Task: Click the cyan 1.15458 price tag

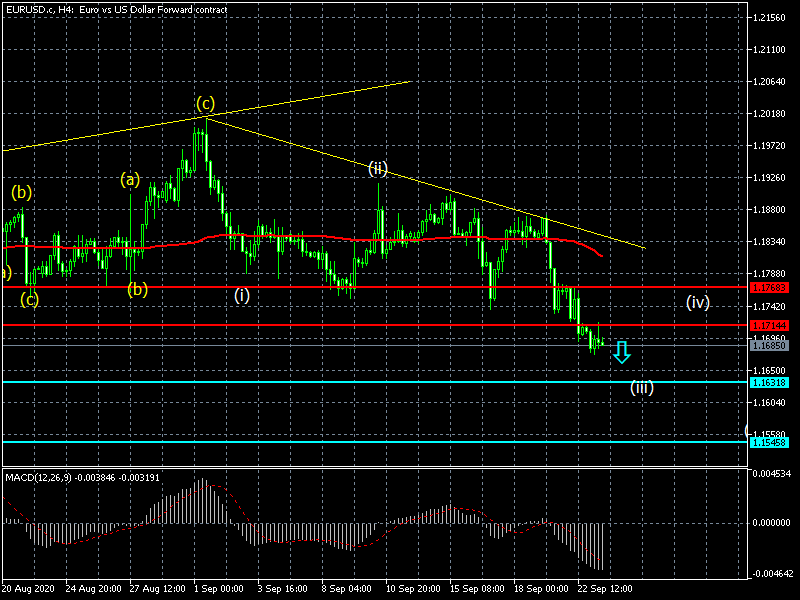Action: pyautogui.click(x=769, y=442)
